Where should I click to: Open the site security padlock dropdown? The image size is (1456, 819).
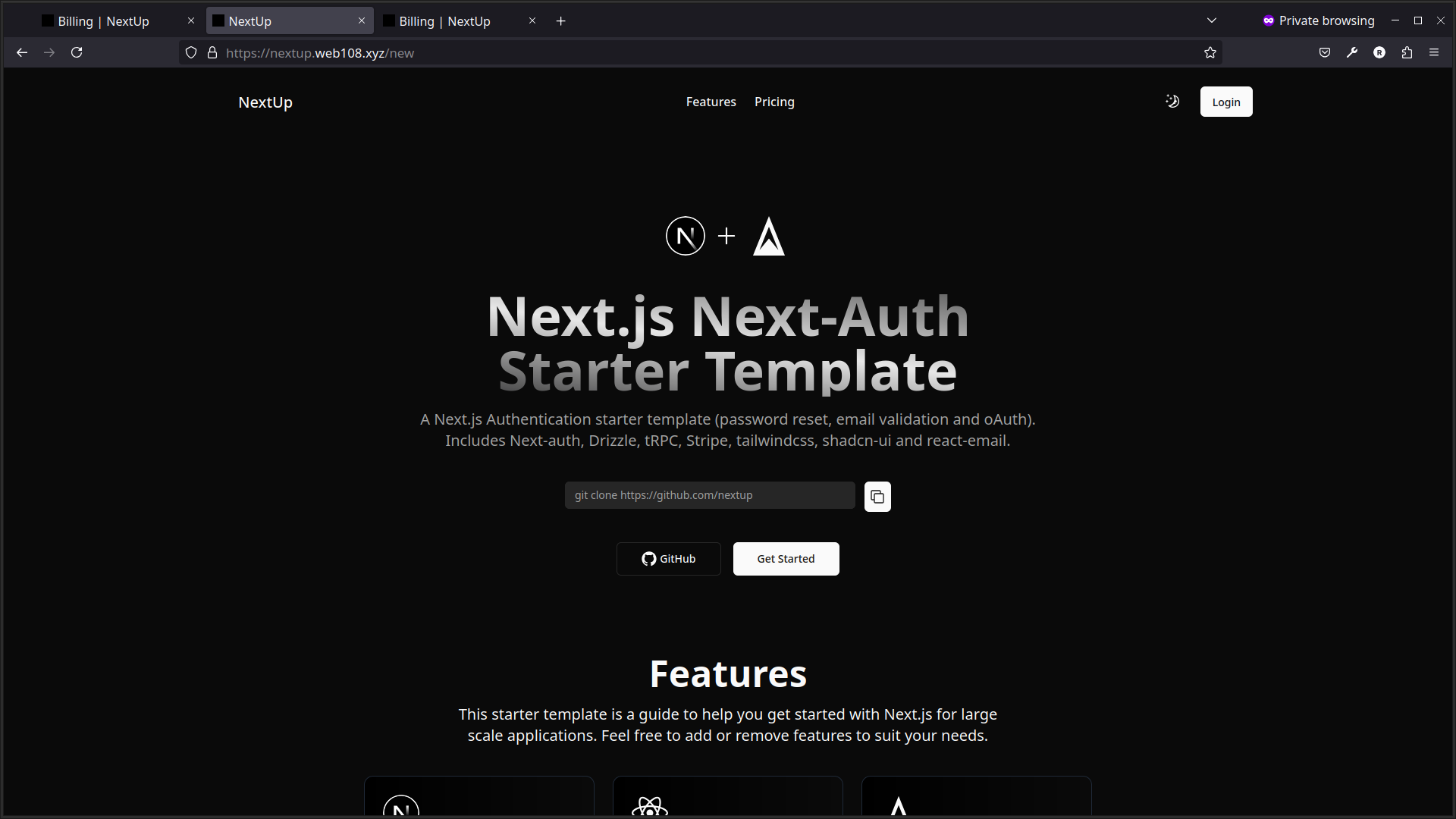[213, 52]
